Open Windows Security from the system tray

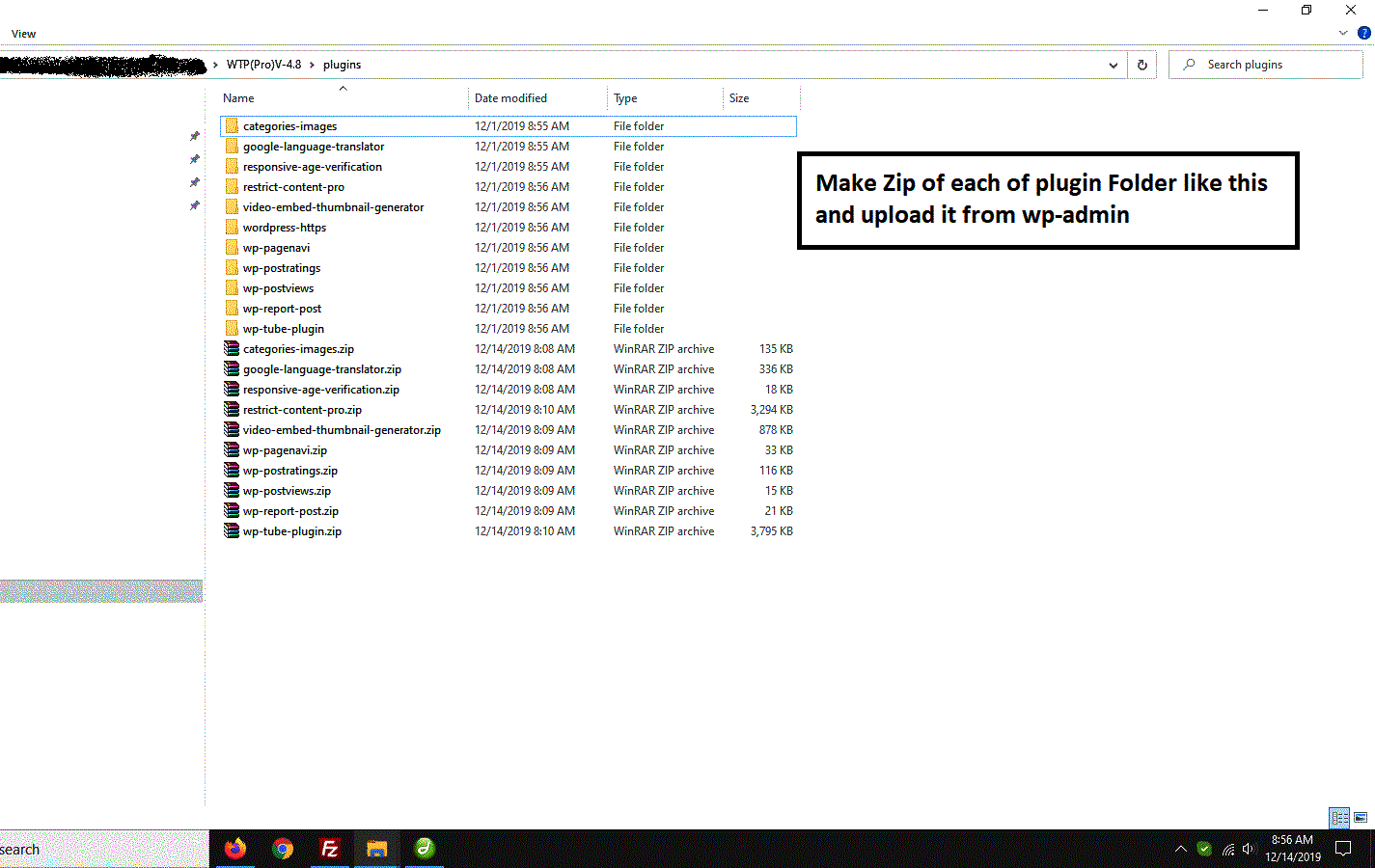tap(1203, 849)
